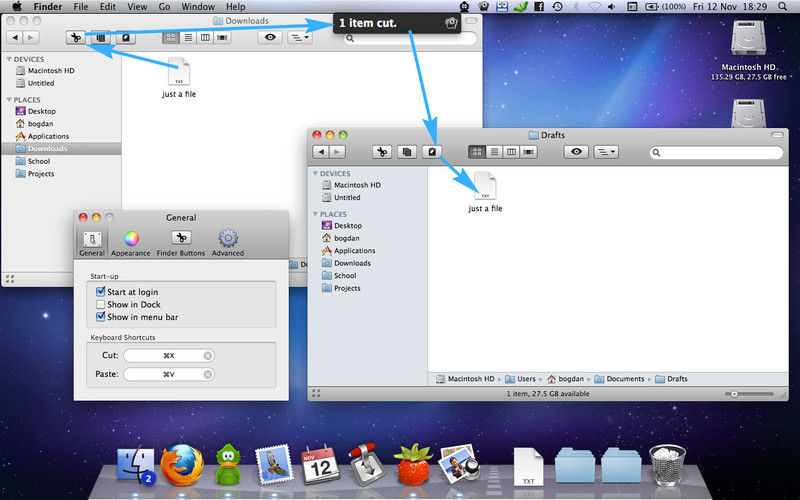Collapse the DEVICES section in Drafts sidebar
The height and width of the screenshot is (500, 800).
pyautogui.click(x=317, y=174)
